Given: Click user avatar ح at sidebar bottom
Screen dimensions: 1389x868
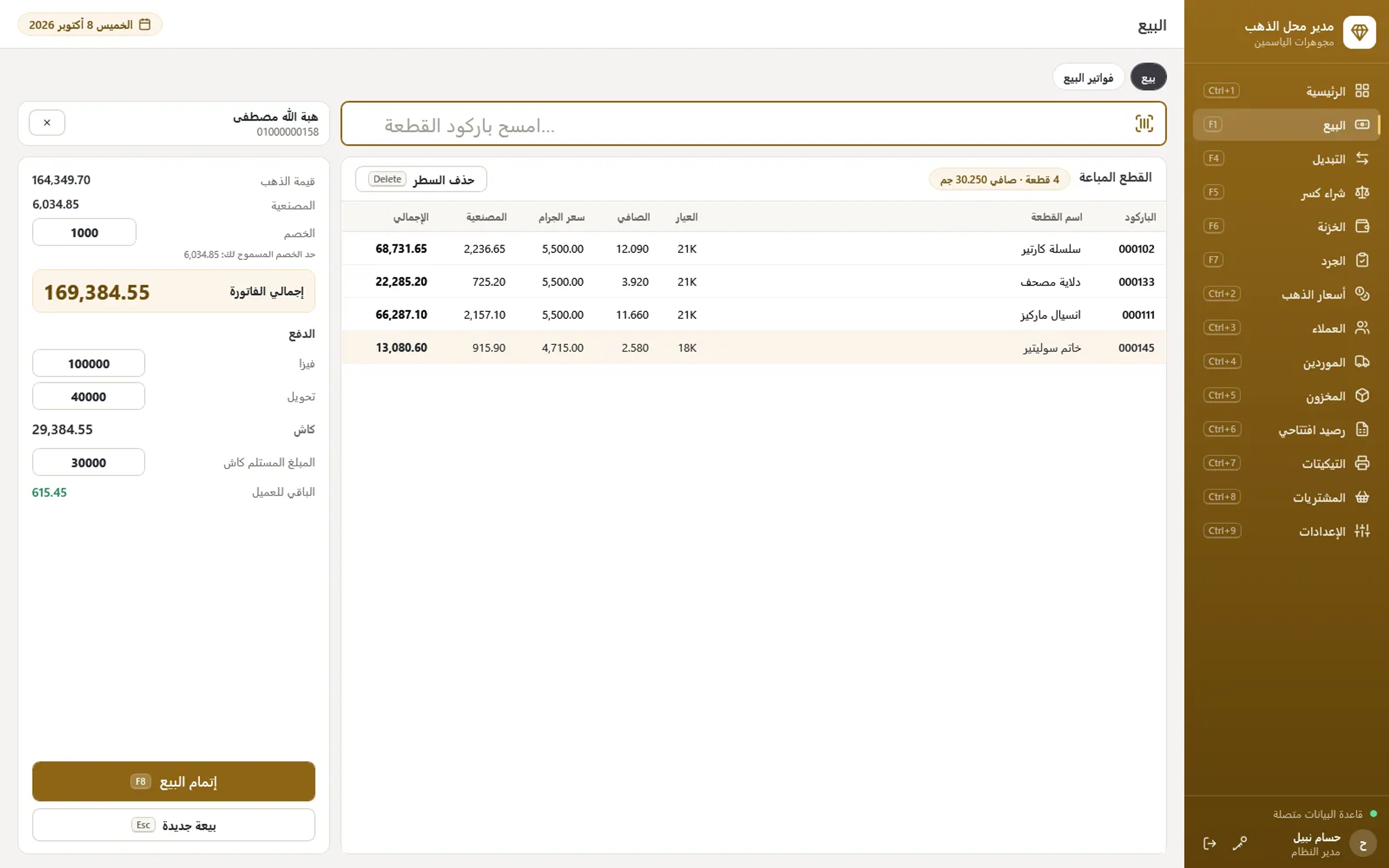Looking at the screenshot, I should pyautogui.click(x=1363, y=843).
